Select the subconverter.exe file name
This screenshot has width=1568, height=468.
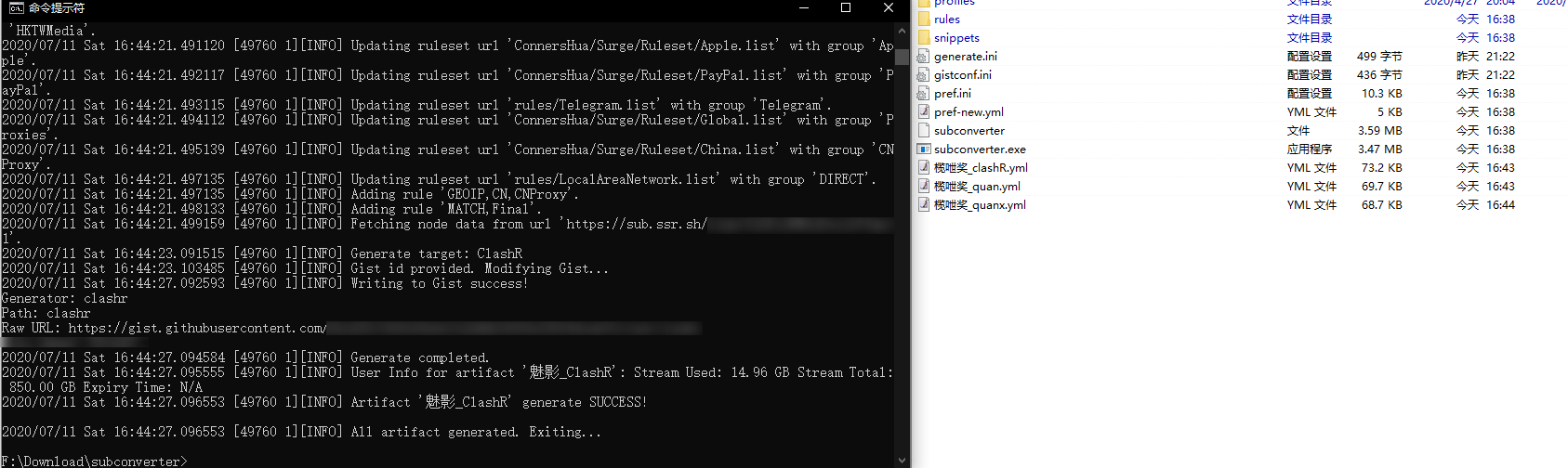(x=980, y=149)
